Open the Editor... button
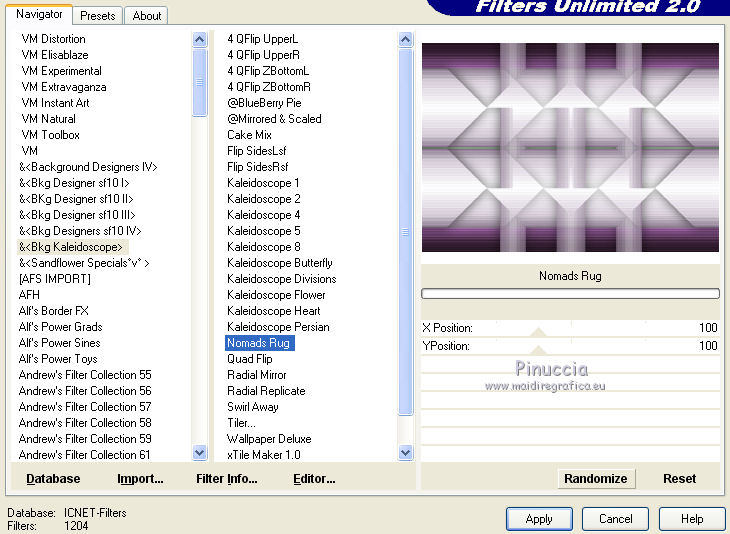730x534 pixels. click(314, 479)
